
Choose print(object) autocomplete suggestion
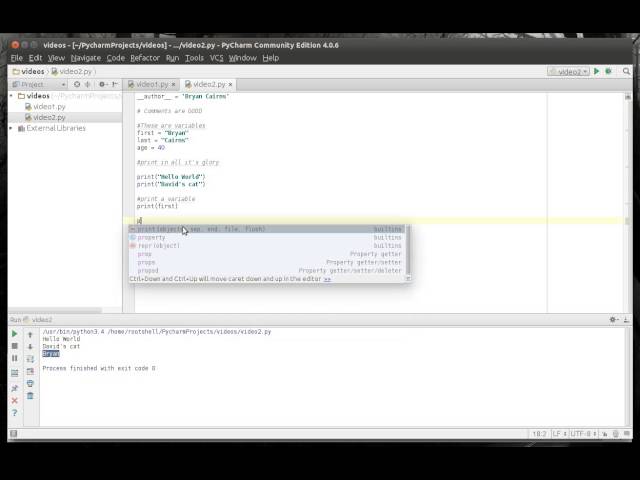[267, 229]
